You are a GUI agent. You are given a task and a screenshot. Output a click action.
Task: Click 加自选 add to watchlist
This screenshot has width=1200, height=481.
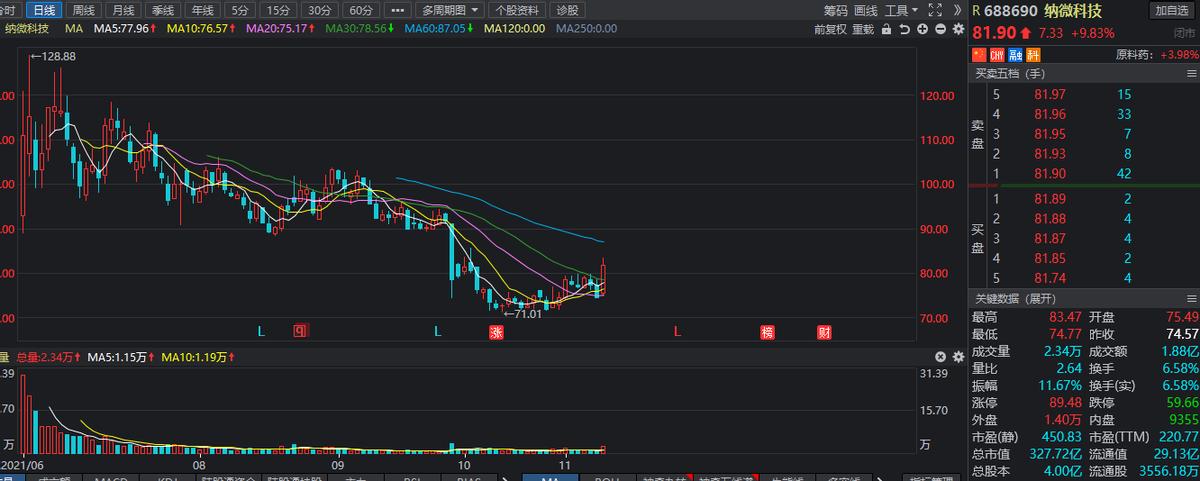tap(1172, 10)
